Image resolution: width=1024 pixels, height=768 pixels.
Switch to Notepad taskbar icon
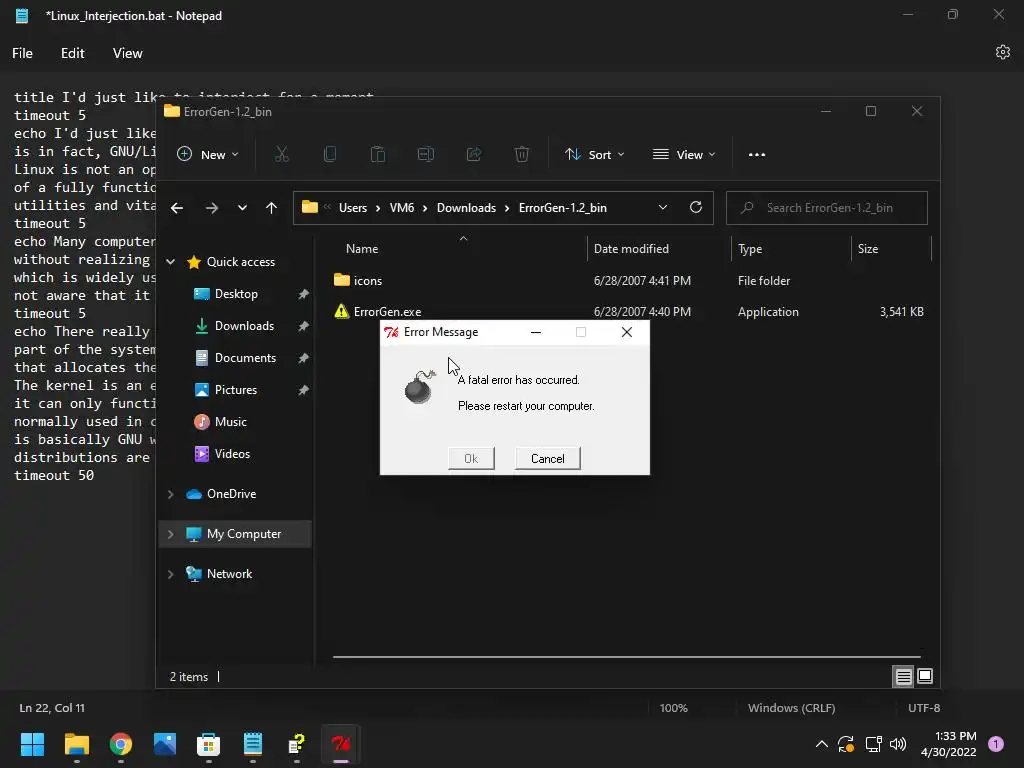[x=253, y=744]
